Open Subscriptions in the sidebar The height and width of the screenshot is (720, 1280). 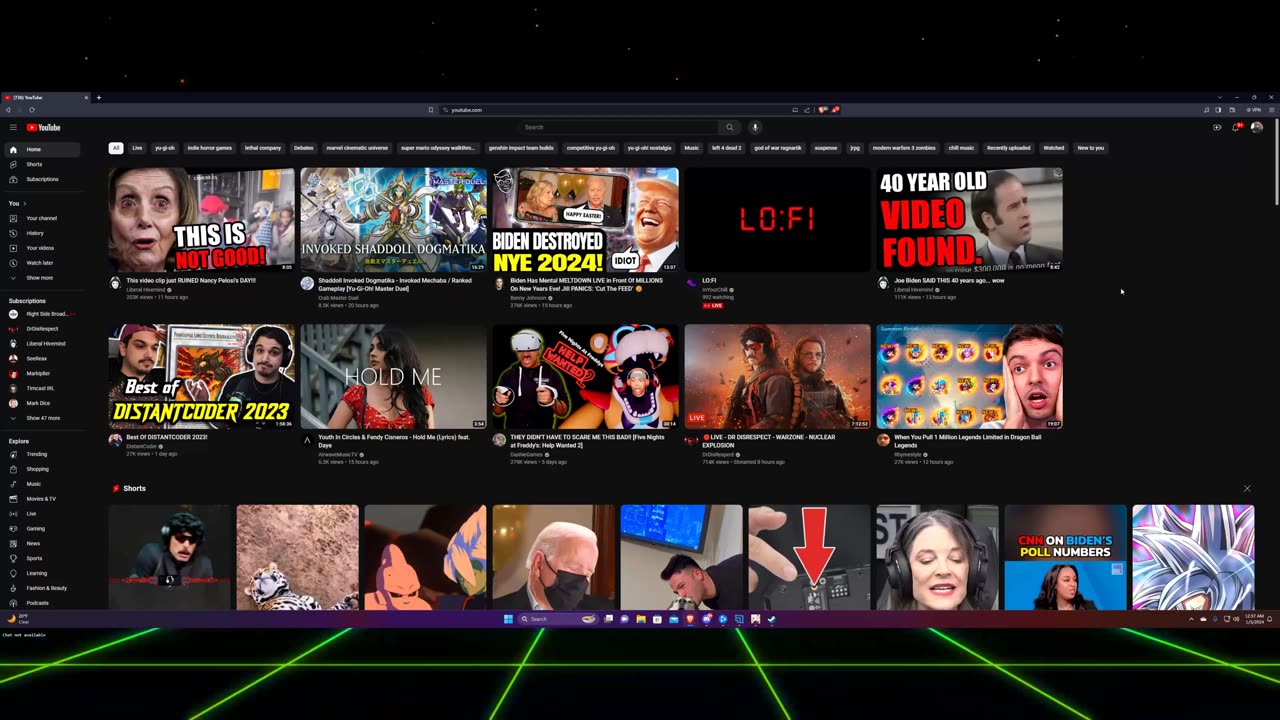tap(43, 179)
